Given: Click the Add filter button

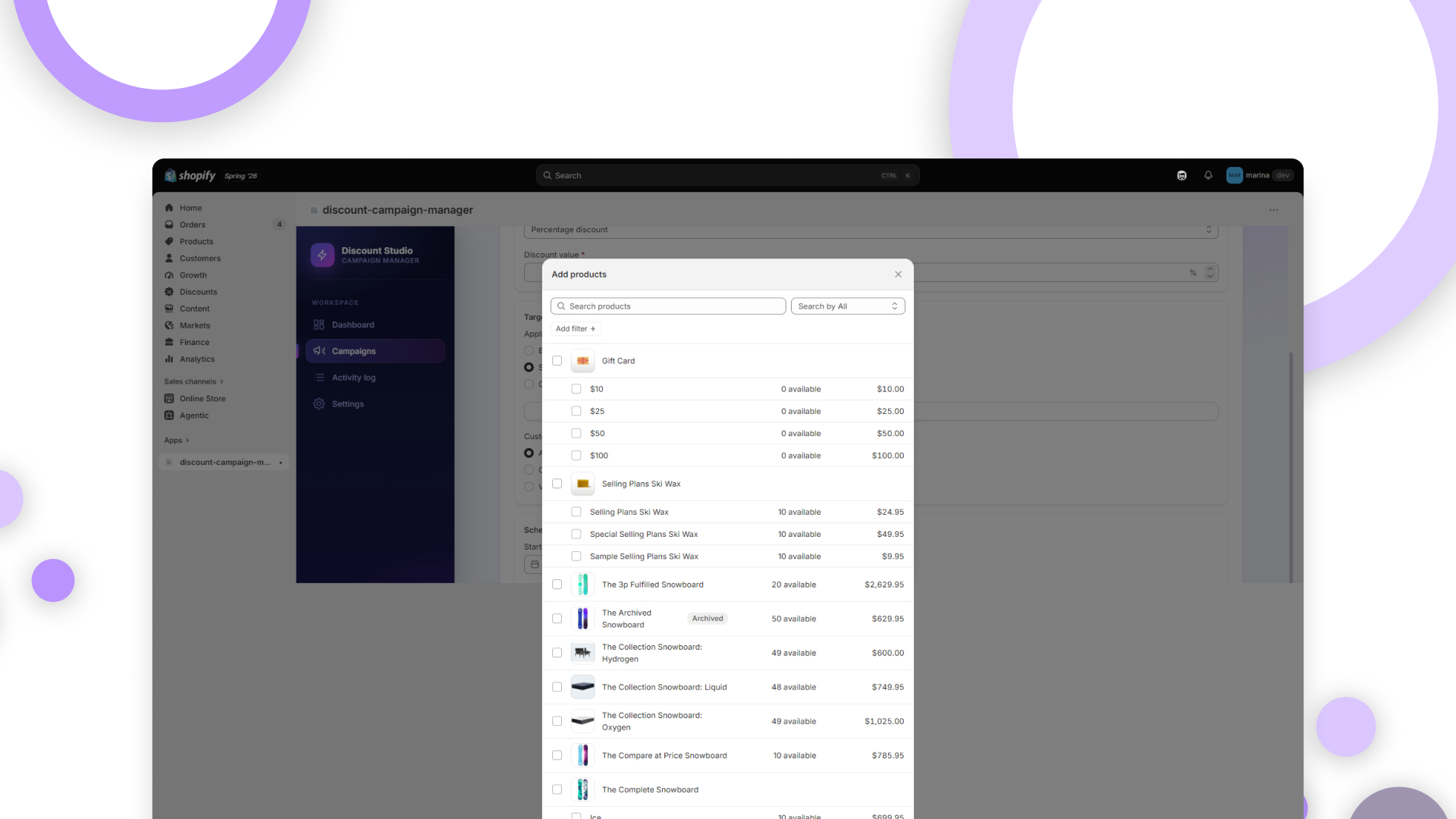Looking at the screenshot, I should [576, 329].
